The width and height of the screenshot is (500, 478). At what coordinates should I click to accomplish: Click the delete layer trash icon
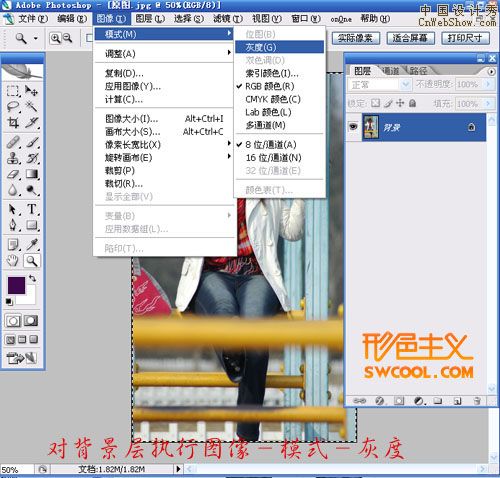point(477,400)
